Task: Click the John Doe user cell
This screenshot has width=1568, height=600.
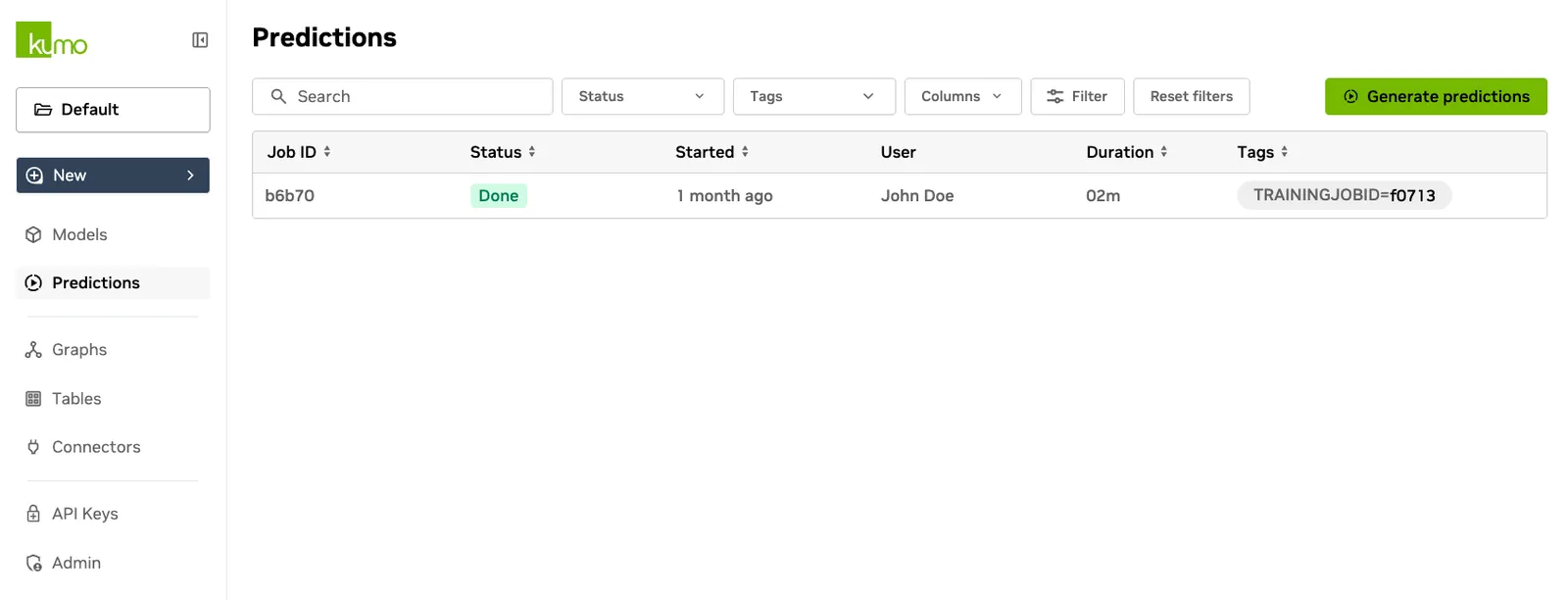Action: (917, 196)
